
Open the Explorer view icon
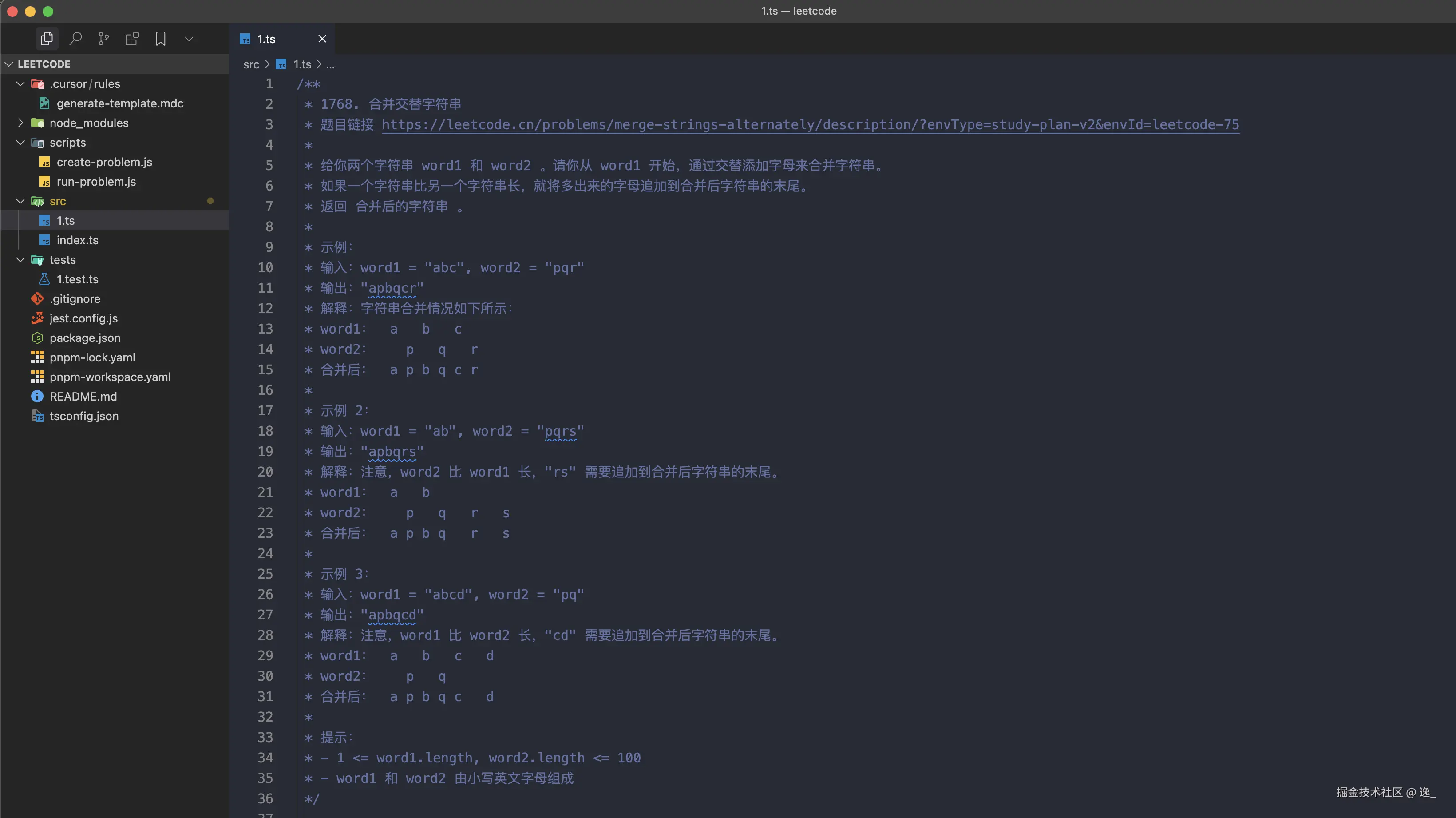tap(47, 39)
